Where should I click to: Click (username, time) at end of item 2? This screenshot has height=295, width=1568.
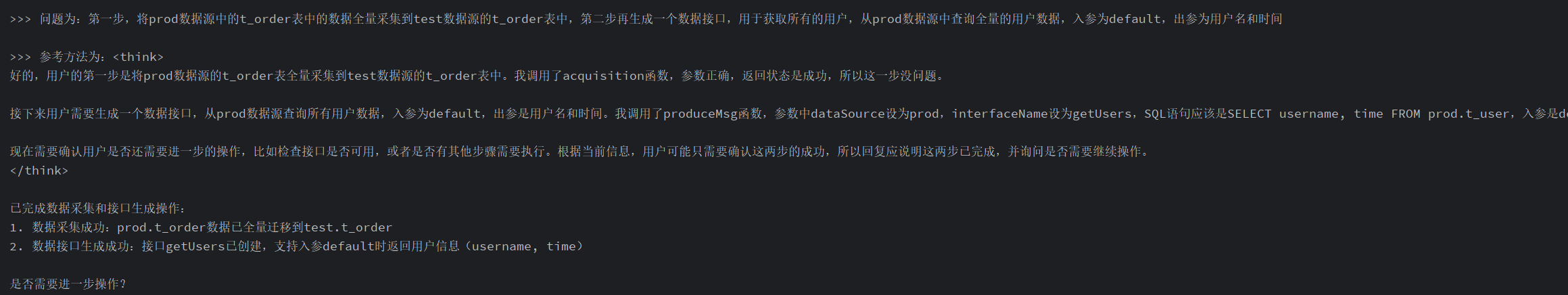[522, 246]
